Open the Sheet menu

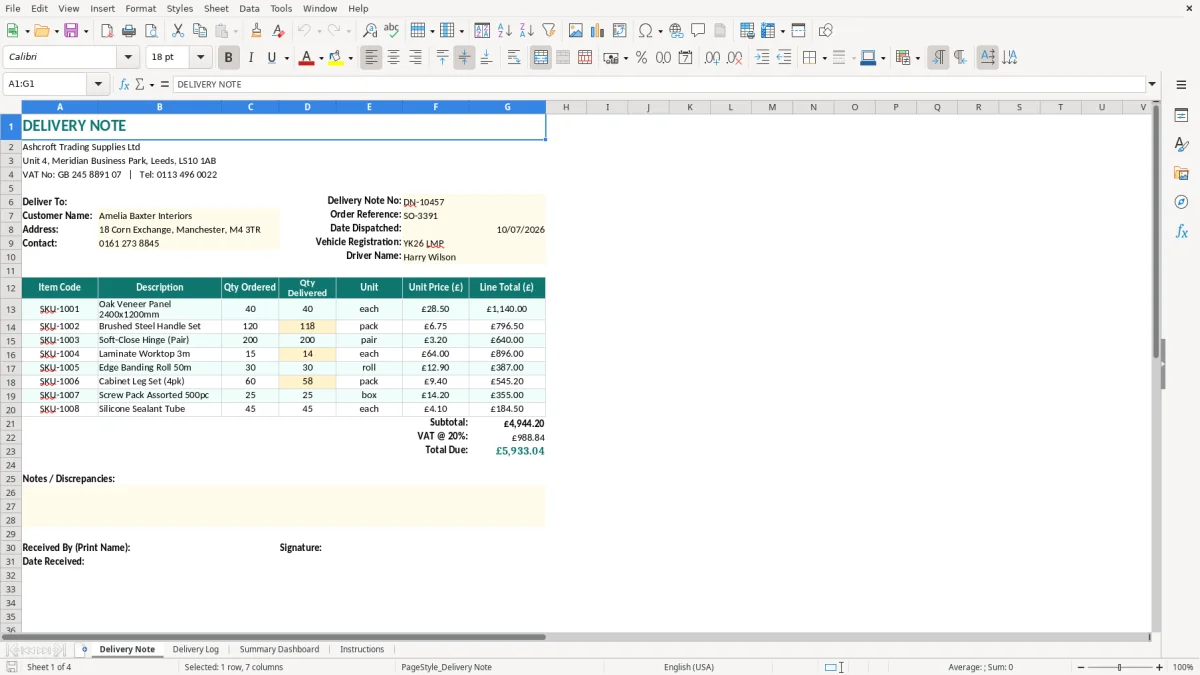[x=216, y=8]
